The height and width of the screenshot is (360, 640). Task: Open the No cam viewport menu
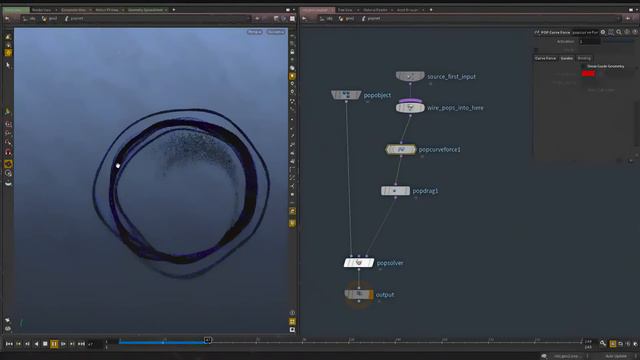(276, 32)
